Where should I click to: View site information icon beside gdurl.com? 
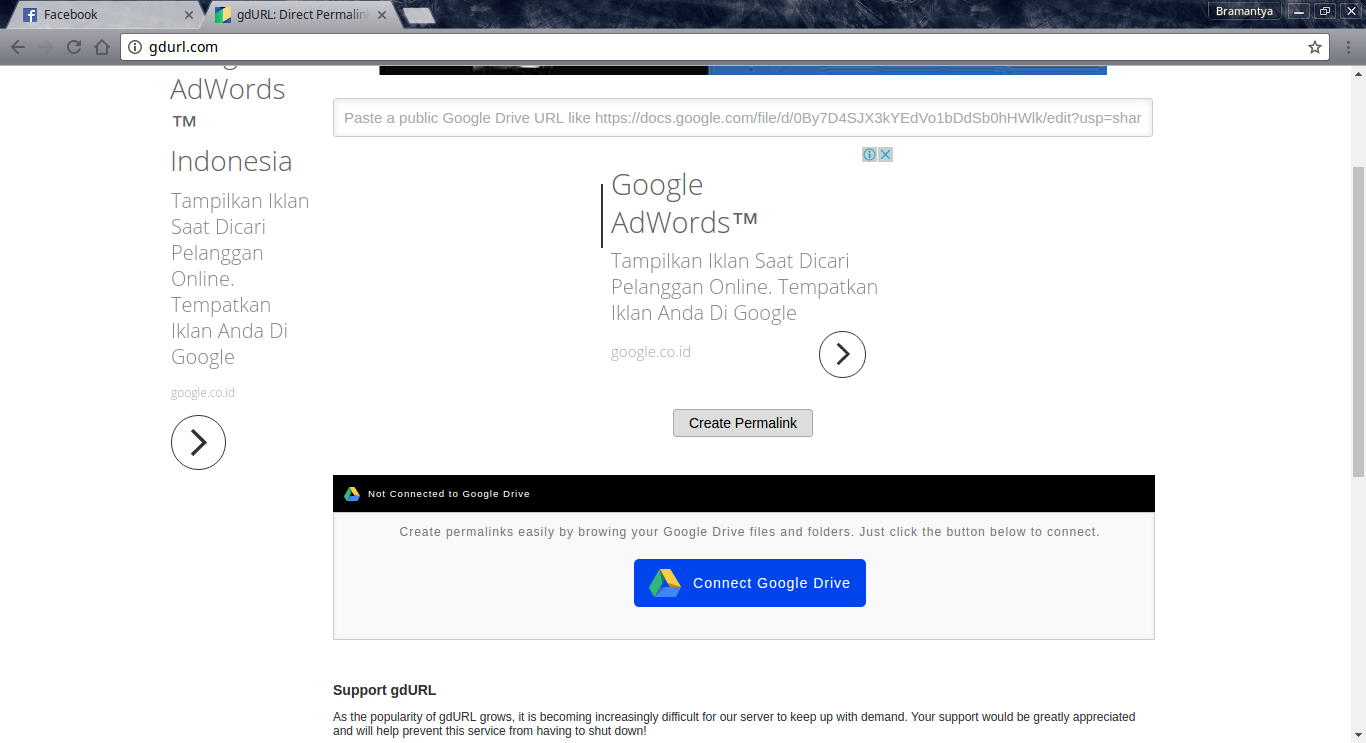pos(137,47)
